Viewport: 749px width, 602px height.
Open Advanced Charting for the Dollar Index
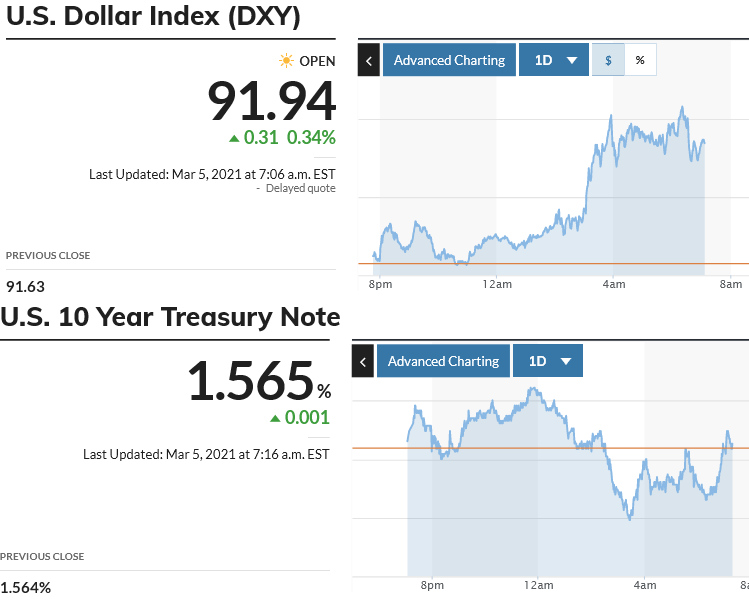pos(449,60)
